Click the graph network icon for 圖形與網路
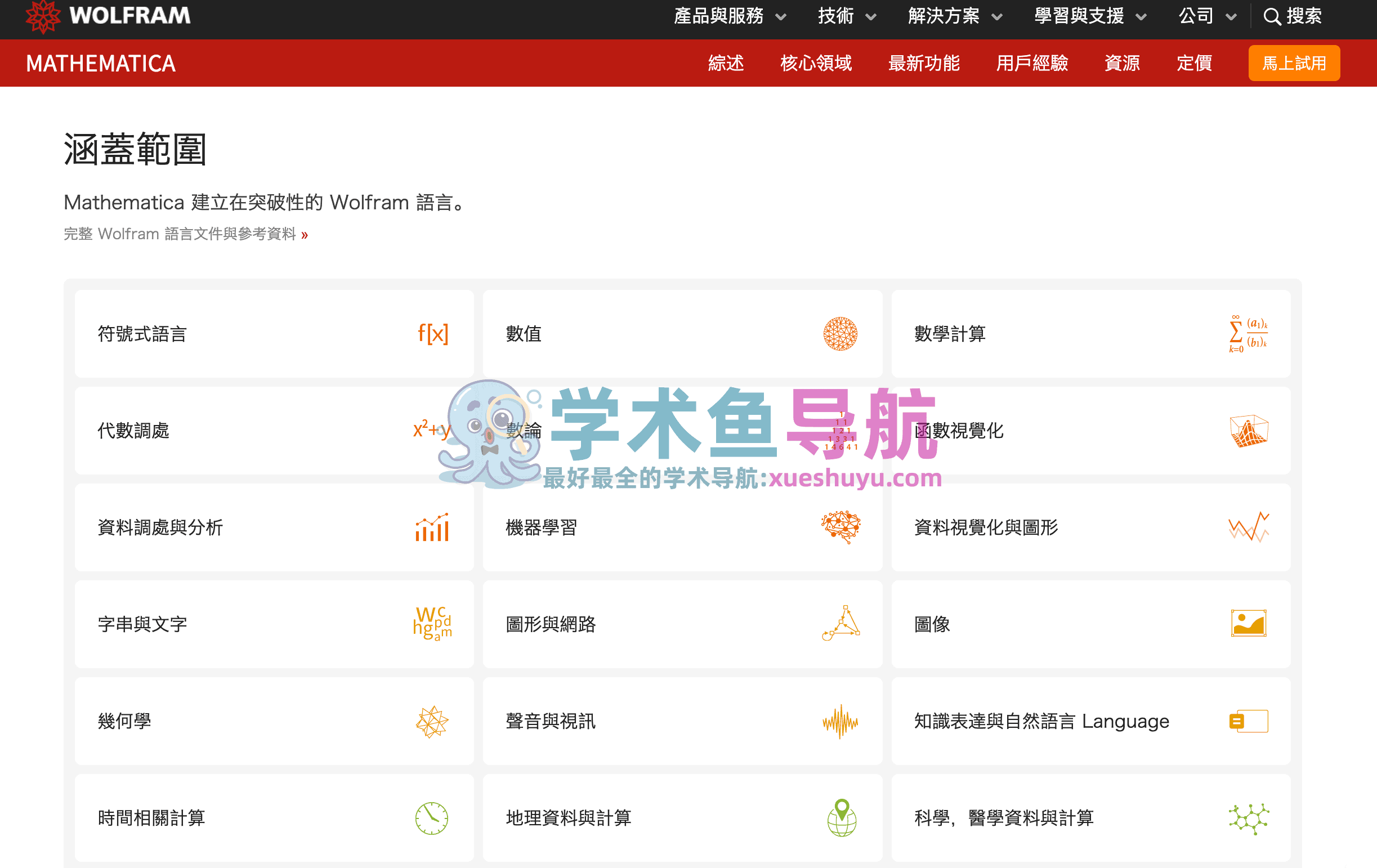Viewport: 1377px width, 868px height. point(840,624)
